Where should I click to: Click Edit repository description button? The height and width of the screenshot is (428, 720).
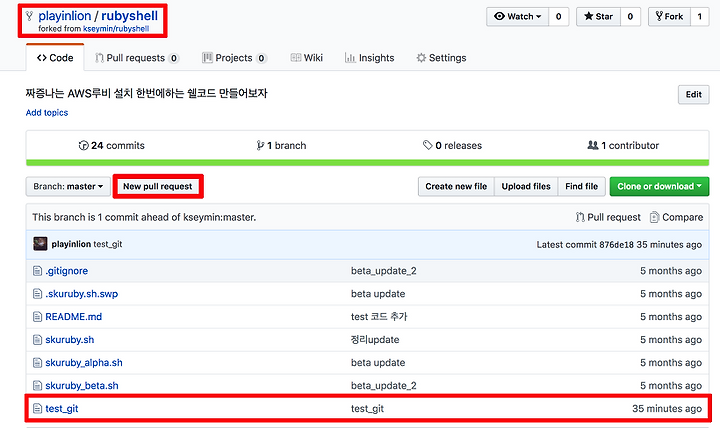click(x=693, y=95)
